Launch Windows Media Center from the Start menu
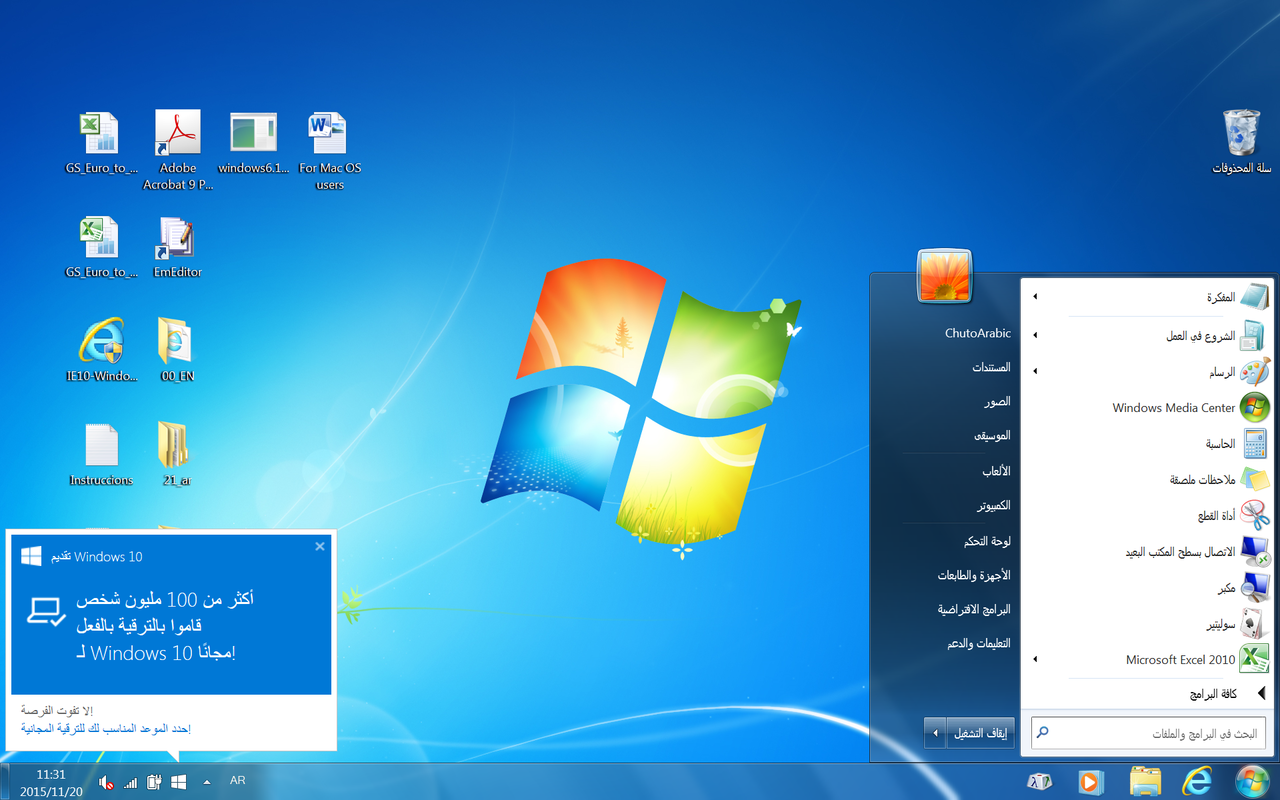Viewport: 1280px width, 800px height. pyautogui.click(x=1148, y=408)
